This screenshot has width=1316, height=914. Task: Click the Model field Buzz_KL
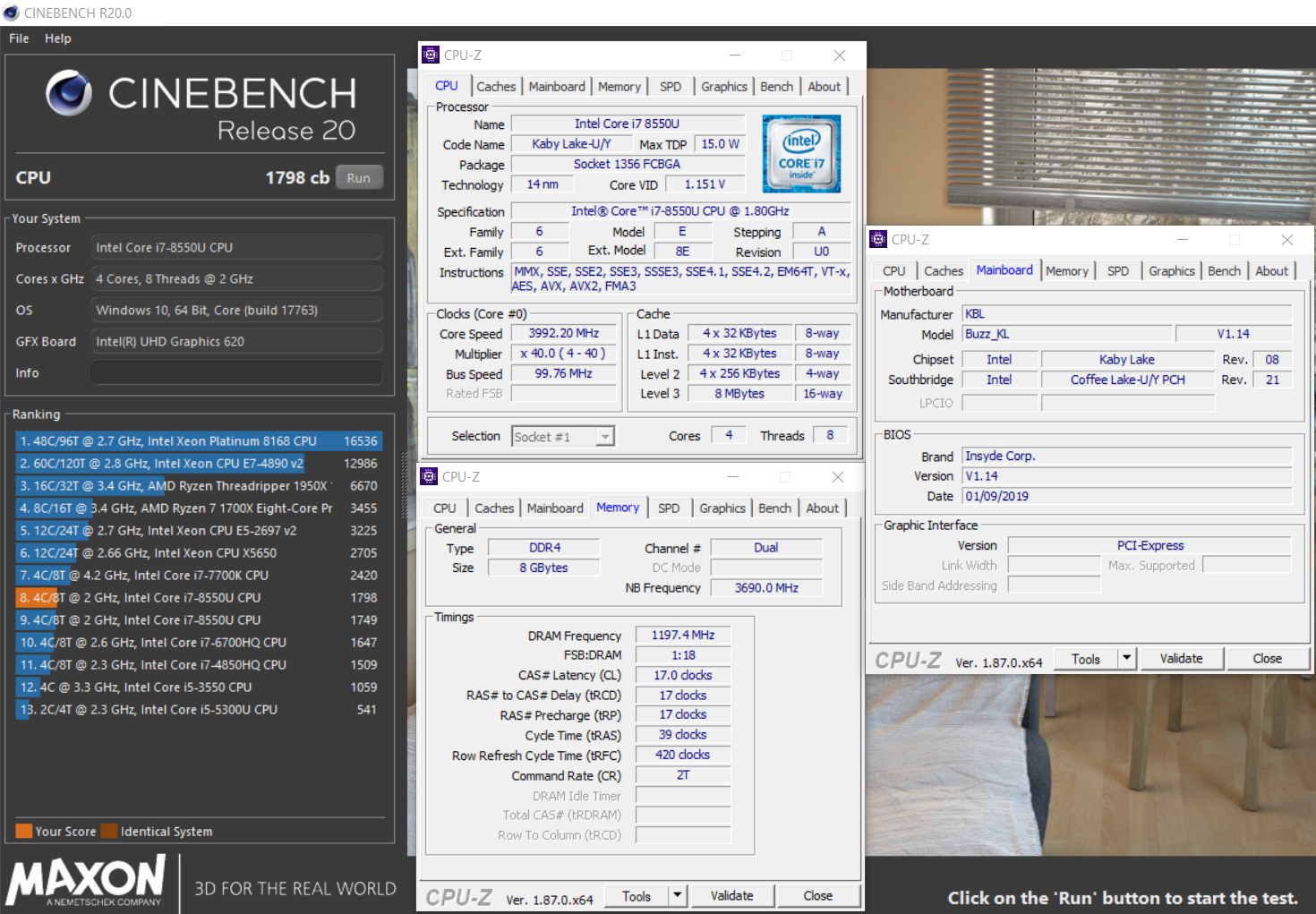[x=1067, y=334]
